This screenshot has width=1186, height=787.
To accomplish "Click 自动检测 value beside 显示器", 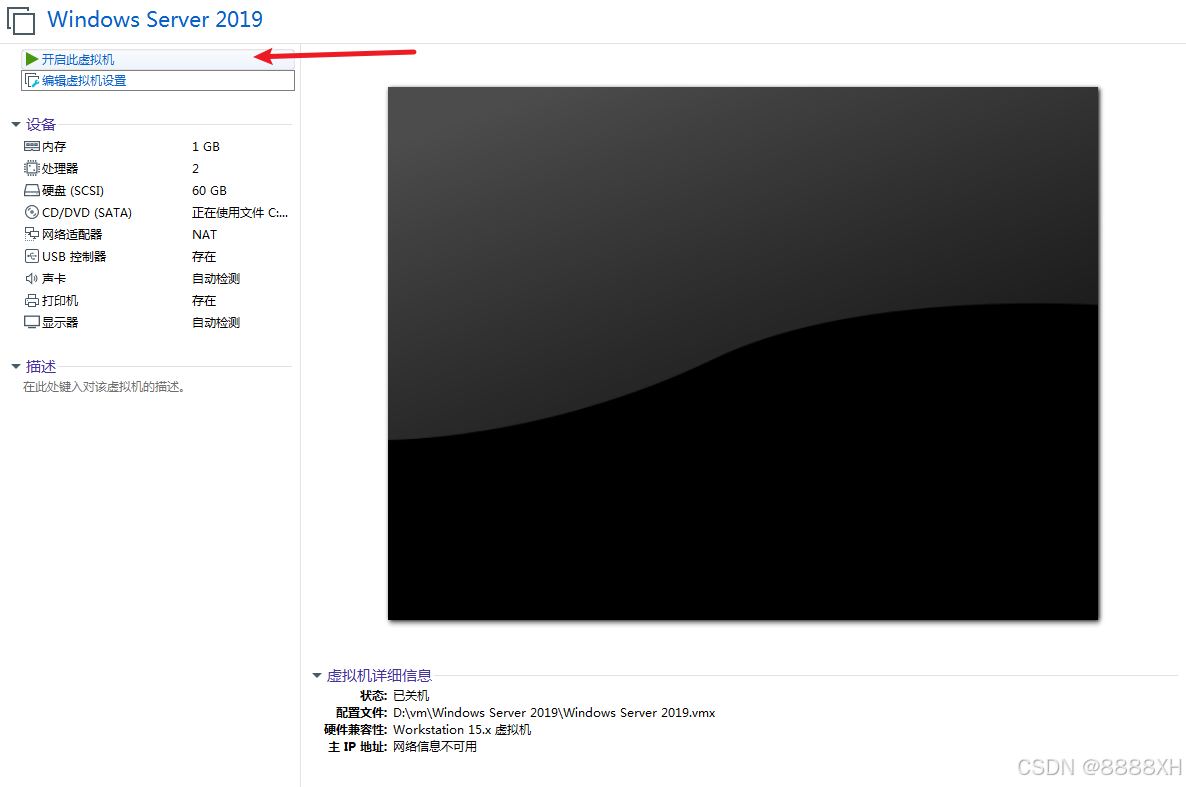I will coord(216,322).
